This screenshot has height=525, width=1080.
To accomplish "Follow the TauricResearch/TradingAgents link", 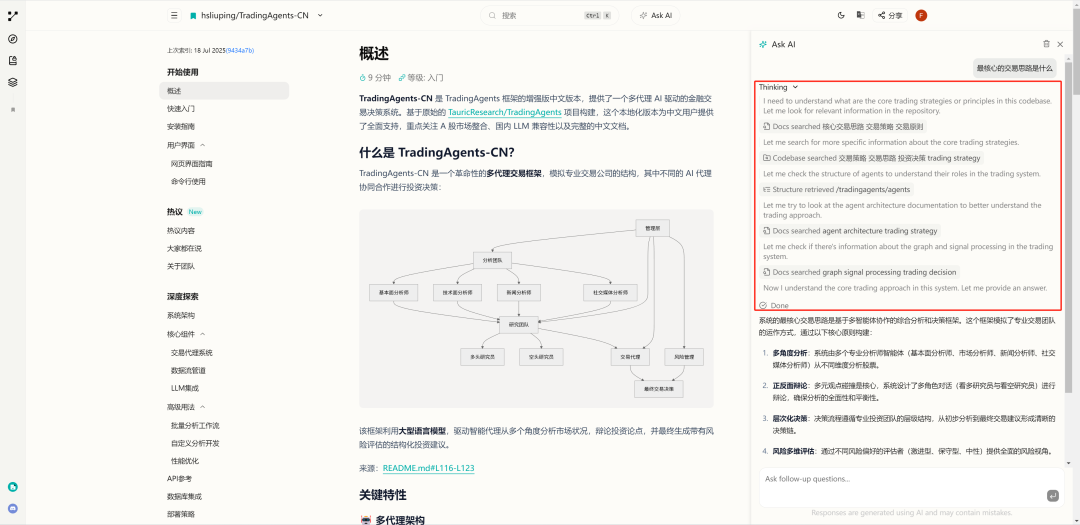I will point(505,112).
